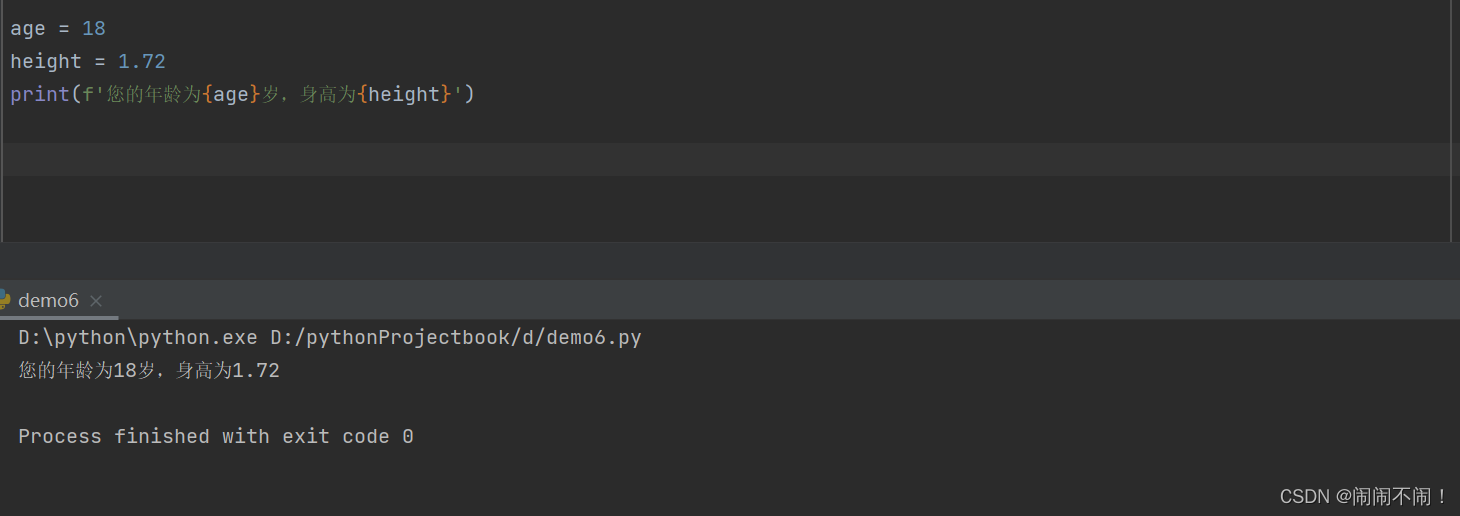The image size is (1460, 516).
Task: Close the demo6 run tab
Action: point(96,301)
